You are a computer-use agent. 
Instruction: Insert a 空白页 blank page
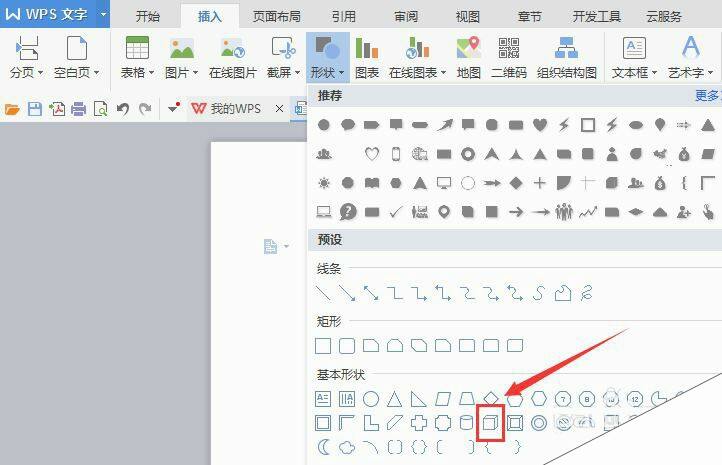click(x=76, y=48)
